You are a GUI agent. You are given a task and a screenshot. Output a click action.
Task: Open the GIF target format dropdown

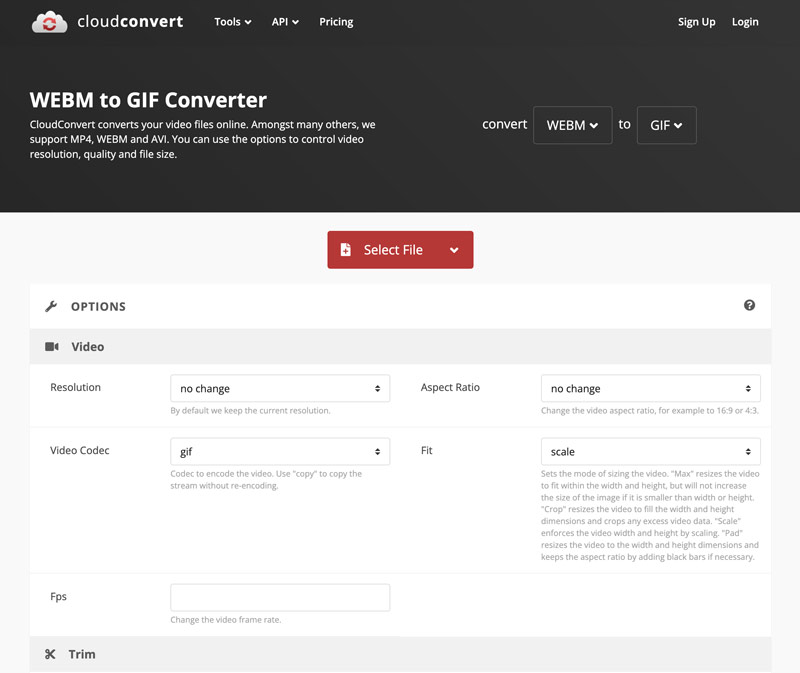click(x=666, y=125)
